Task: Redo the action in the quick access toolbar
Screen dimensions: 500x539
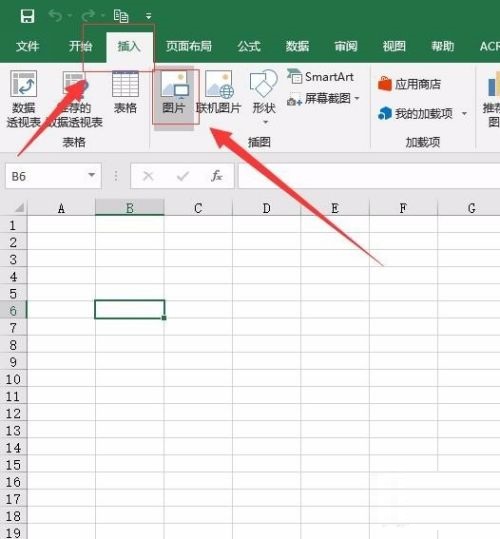Action: (88, 15)
